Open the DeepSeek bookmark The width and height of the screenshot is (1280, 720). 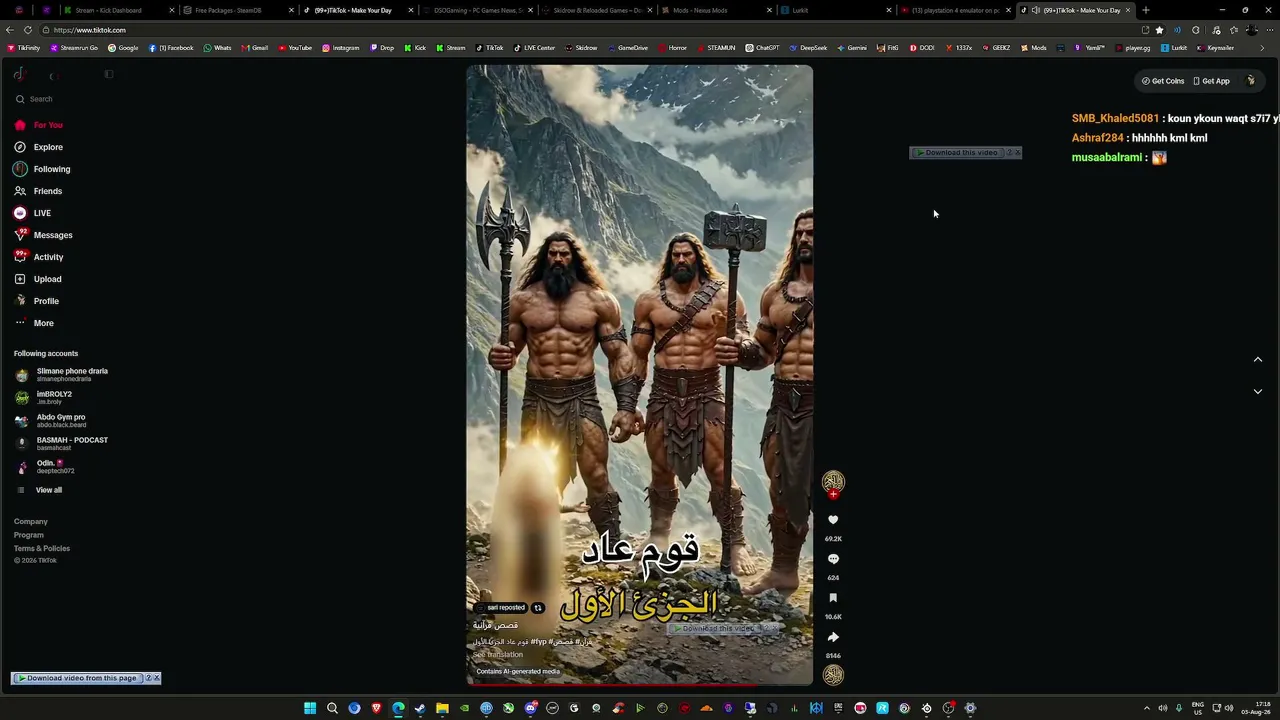(x=808, y=48)
